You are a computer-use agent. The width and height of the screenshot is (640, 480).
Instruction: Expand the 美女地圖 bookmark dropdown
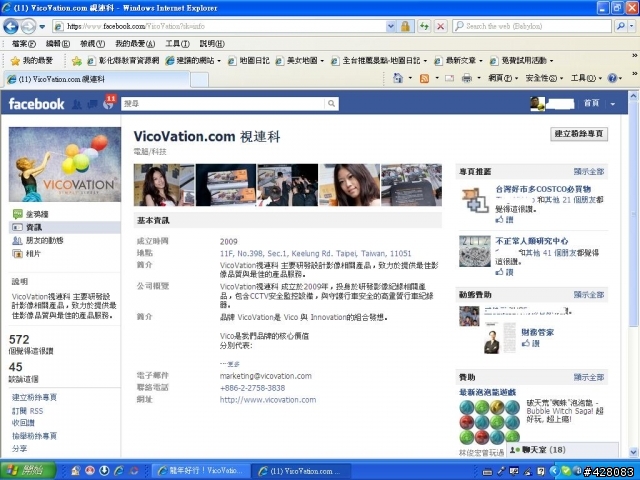click(x=322, y=61)
